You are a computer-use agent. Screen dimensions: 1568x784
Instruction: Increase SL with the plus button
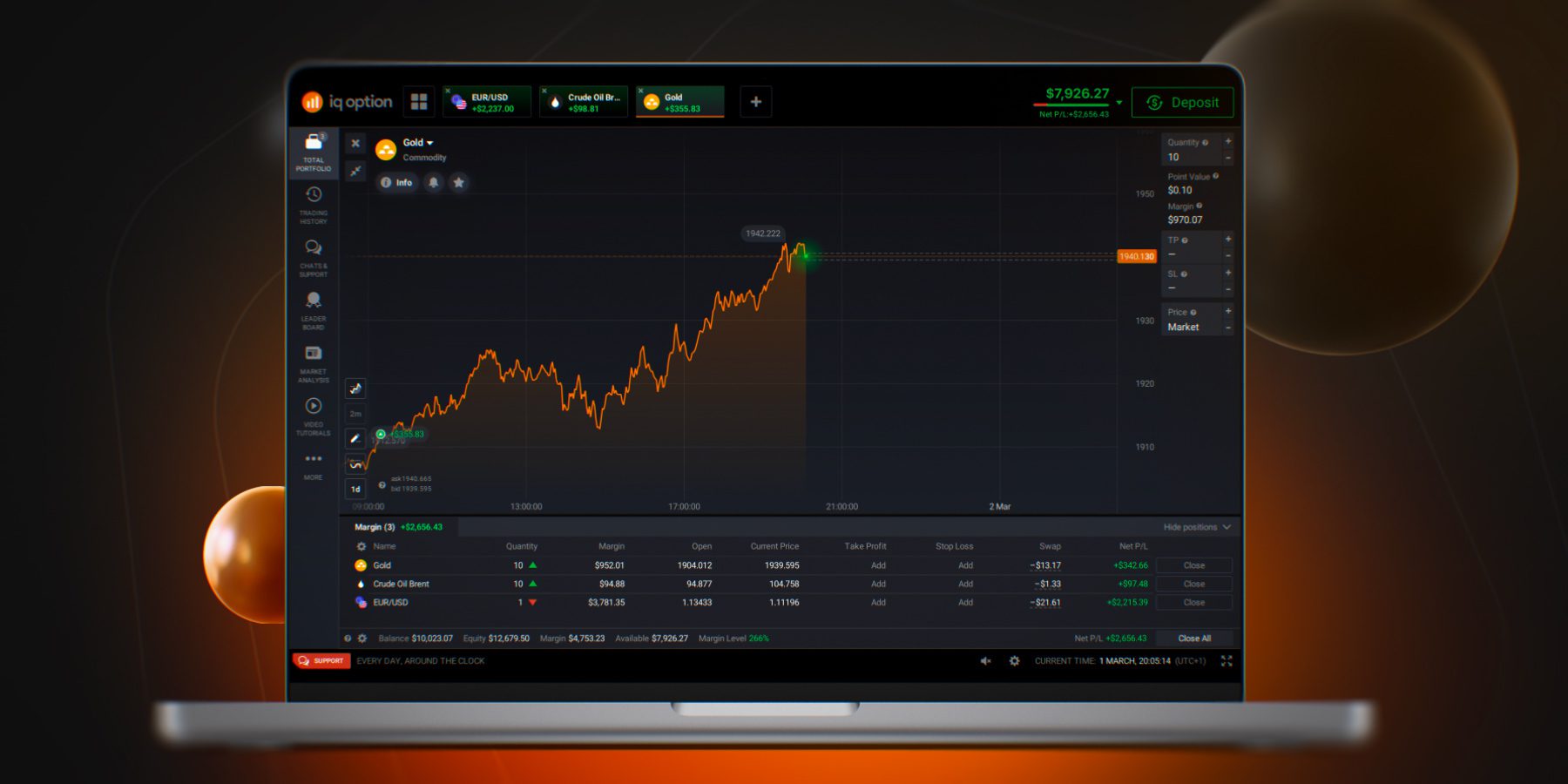[x=1228, y=273]
